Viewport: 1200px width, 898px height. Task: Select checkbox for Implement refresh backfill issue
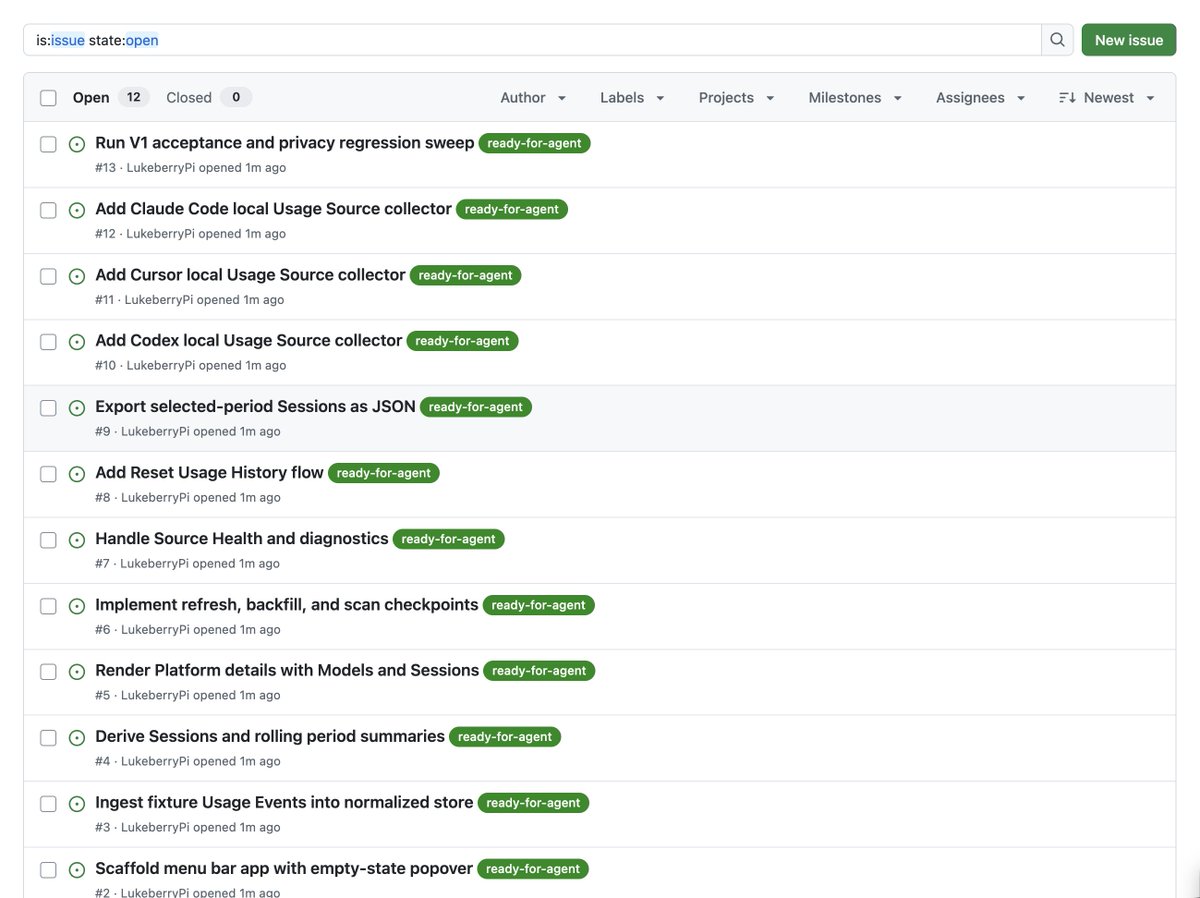pyautogui.click(x=48, y=606)
